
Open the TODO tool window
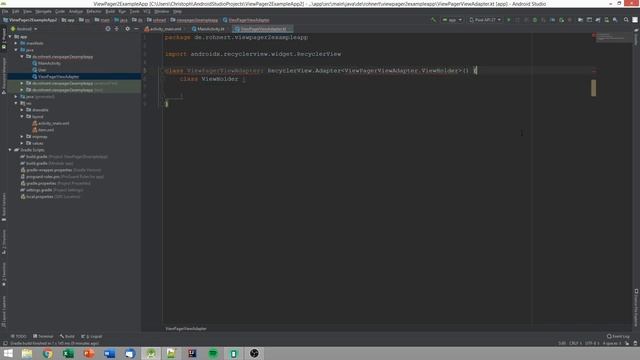point(19,336)
